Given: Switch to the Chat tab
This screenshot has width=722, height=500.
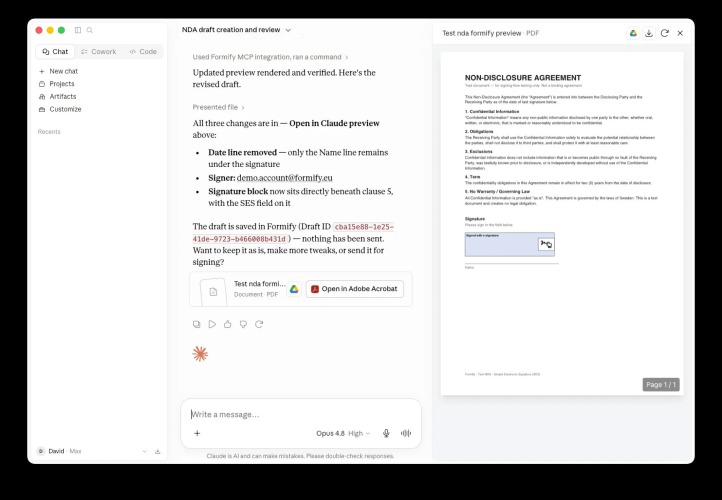Looking at the screenshot, I should (x=55, y=52).
